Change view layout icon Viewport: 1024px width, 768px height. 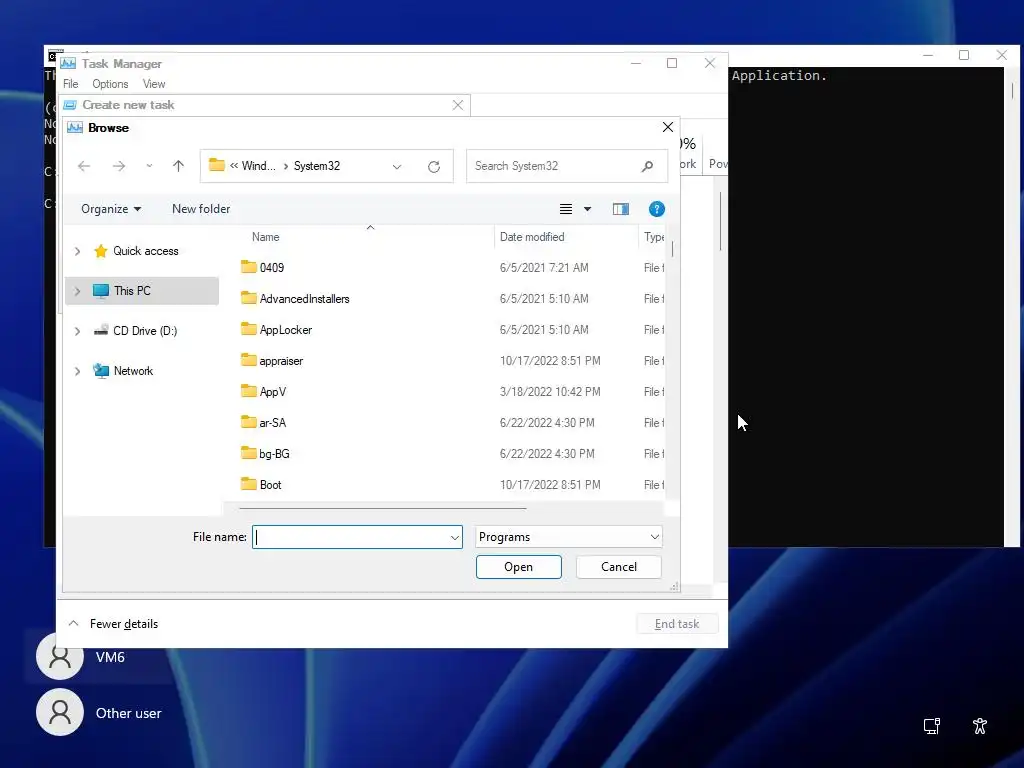point(566,209)
